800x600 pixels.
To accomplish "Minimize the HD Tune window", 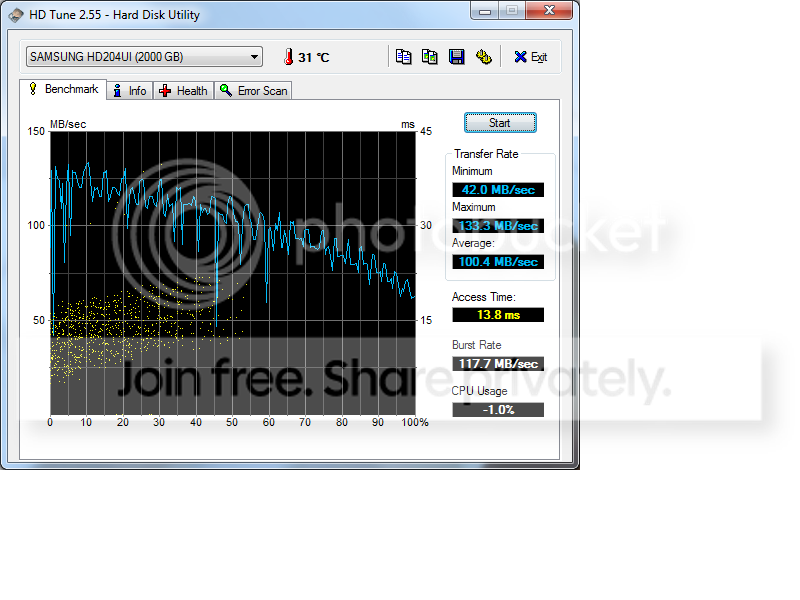I will coord(485,11).
